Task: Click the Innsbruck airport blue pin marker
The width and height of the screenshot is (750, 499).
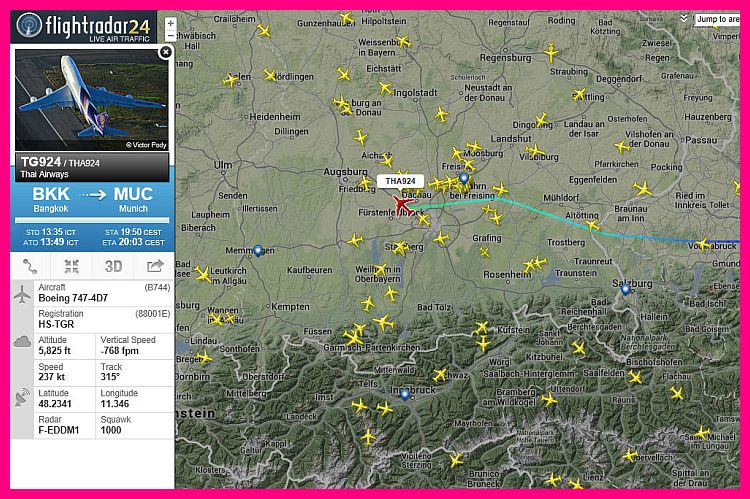Action: click(x=405, y=395)
